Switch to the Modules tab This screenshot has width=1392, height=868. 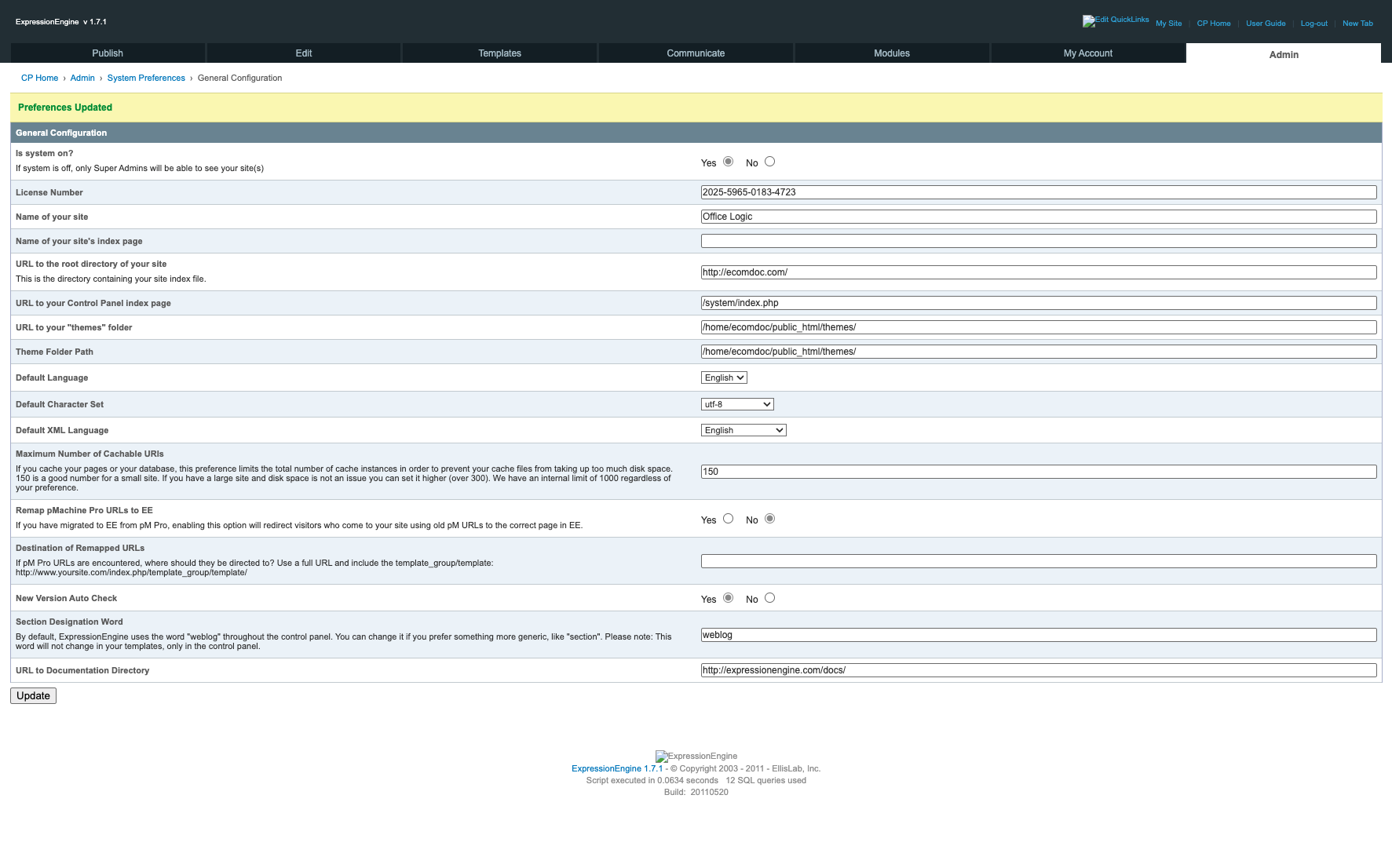(x=892, y=53)
